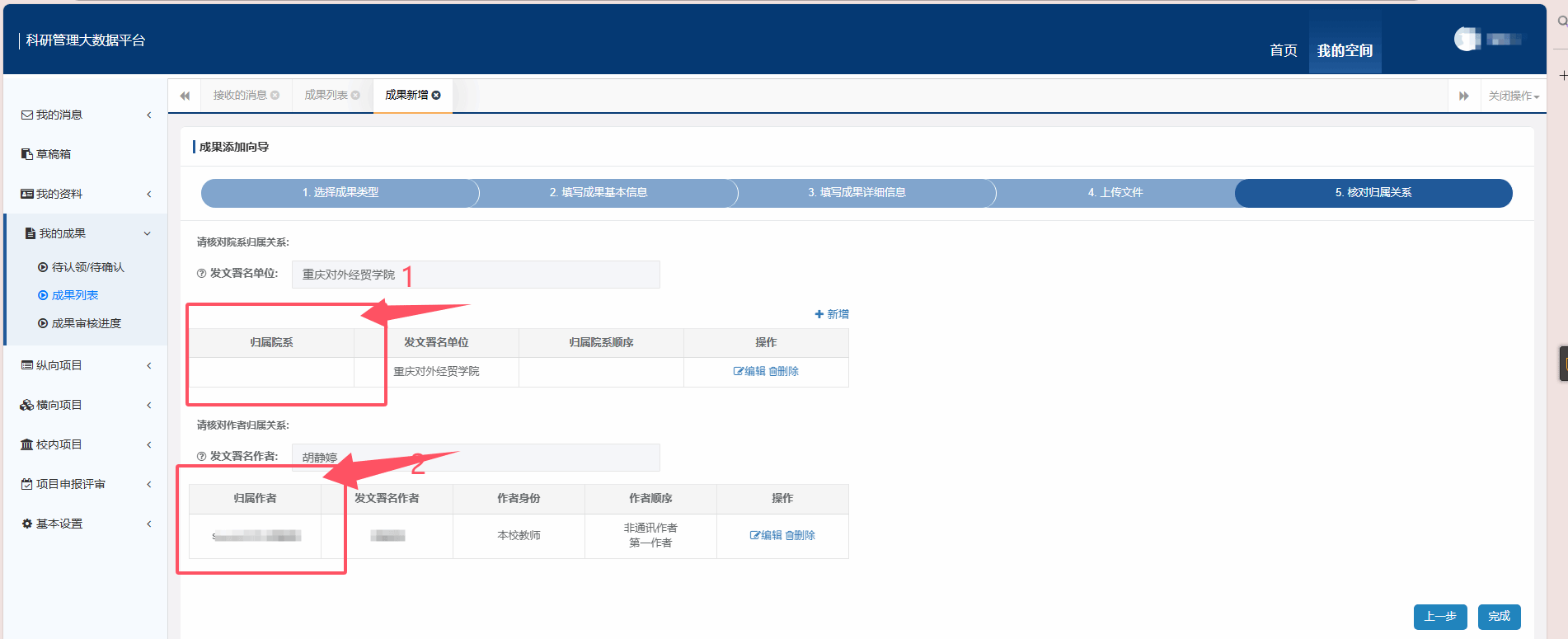Viewport: 1568px width, 639px height.
Task: Open the 关闭操作 dropdown
Action: click(1513, 96)
